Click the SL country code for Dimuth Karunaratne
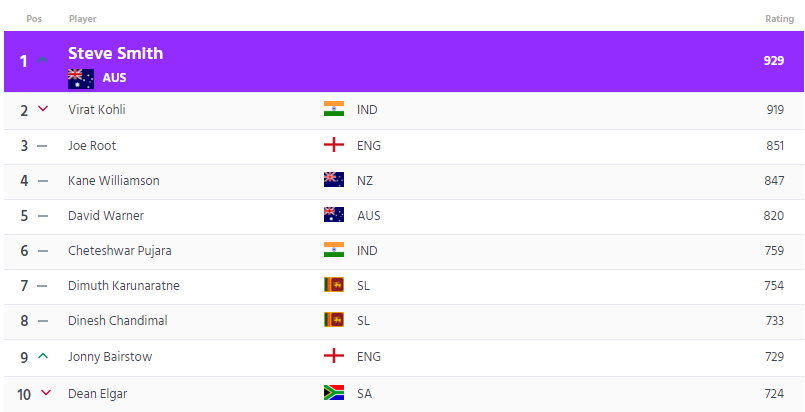The image size is (805, 412). coord(363,285)
